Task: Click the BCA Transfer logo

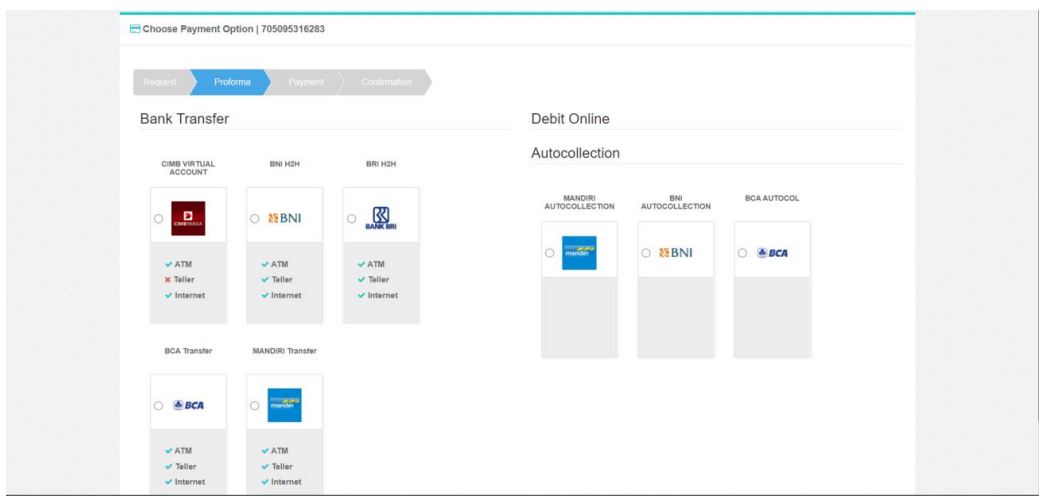Action: coord(188,405)
